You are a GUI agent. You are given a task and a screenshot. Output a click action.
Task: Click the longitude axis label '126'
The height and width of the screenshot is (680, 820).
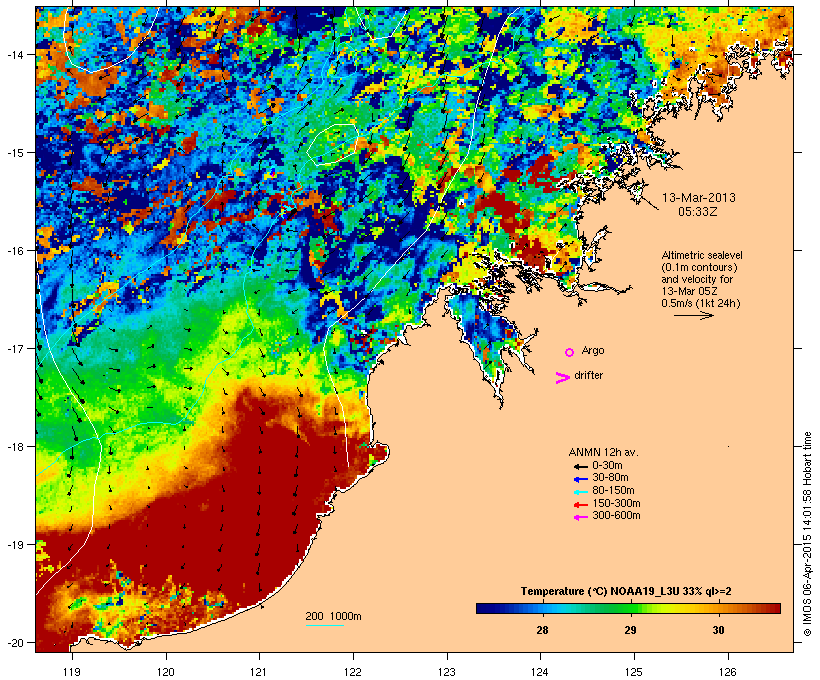point(728,672)
